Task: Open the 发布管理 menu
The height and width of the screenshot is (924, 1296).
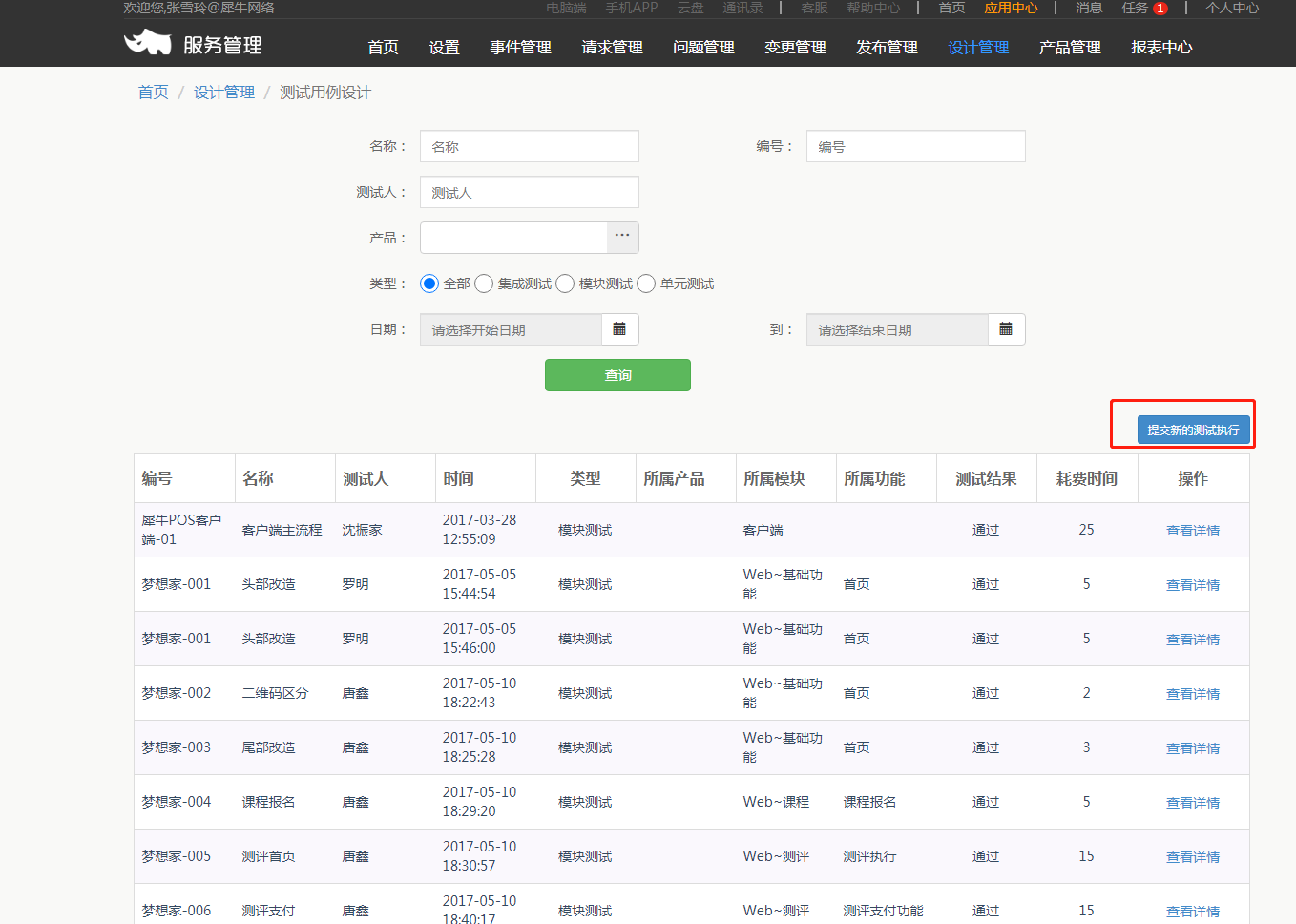Action: pyautogui.click(x=887, y=47)
